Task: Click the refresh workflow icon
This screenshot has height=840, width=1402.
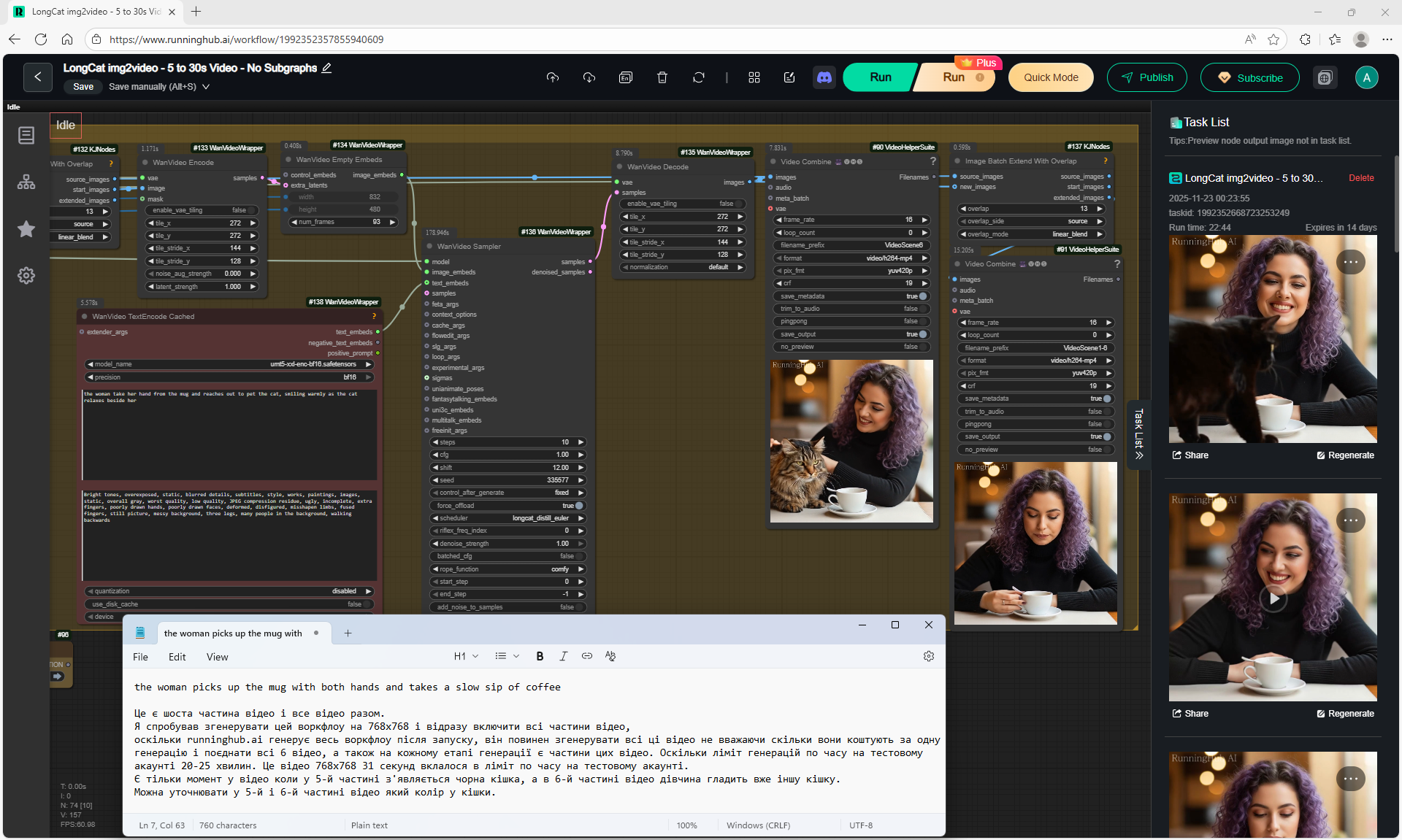Action: tap(698, 77)
